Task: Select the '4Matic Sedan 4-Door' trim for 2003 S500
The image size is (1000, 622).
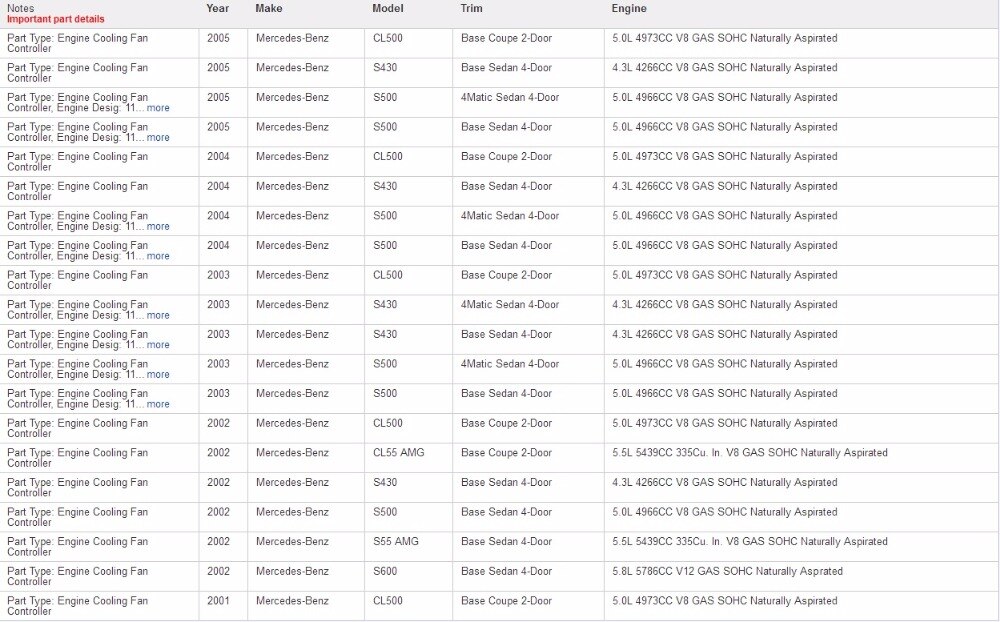Action: click(510, 364)
